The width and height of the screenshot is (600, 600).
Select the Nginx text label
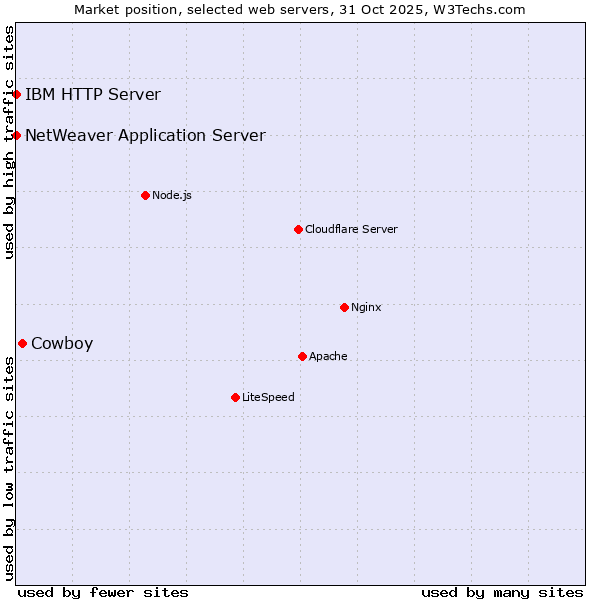pyautogui.click(x=366, y=307)
